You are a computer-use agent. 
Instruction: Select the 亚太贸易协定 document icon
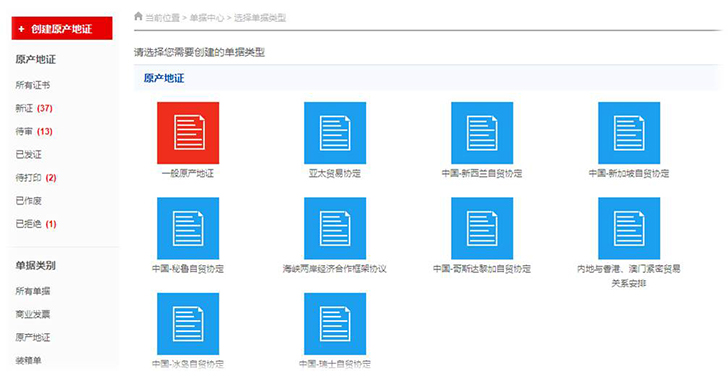(x=335, y=133)
